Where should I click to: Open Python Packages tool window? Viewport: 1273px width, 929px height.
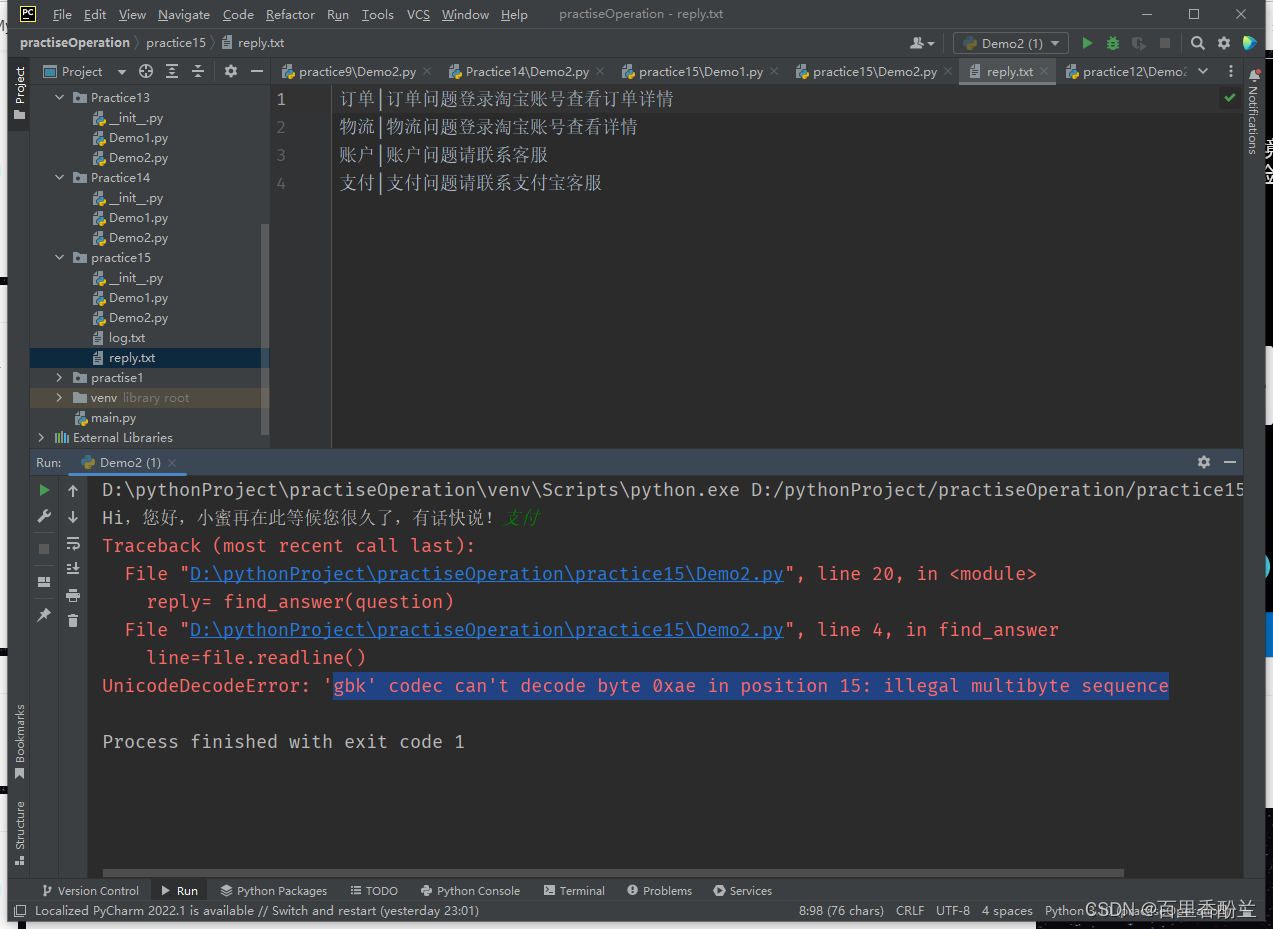274,890
